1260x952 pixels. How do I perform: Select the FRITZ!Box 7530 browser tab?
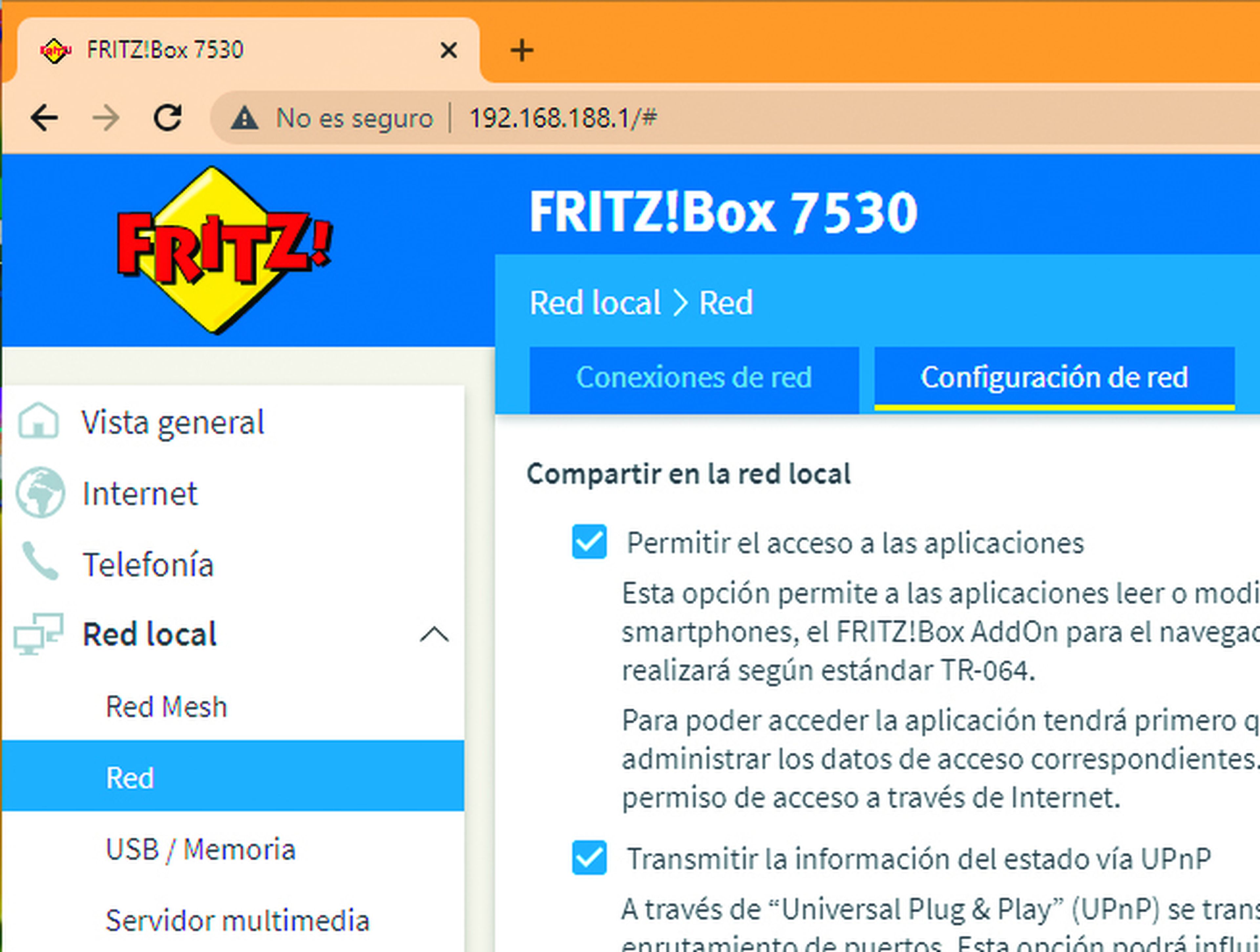click(x=248, y=50)
